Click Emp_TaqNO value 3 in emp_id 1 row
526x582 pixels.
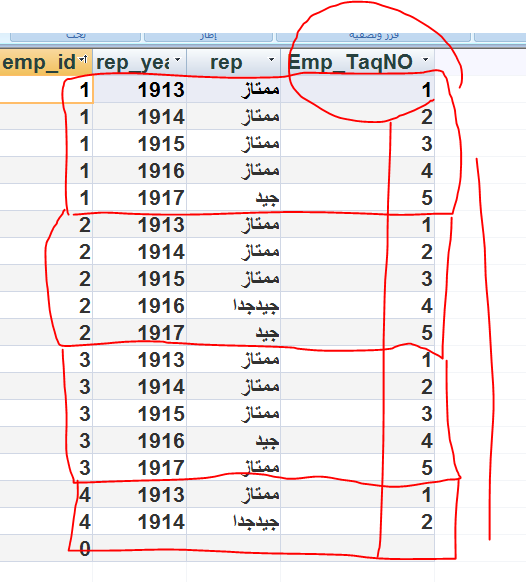tap(357, 144)
